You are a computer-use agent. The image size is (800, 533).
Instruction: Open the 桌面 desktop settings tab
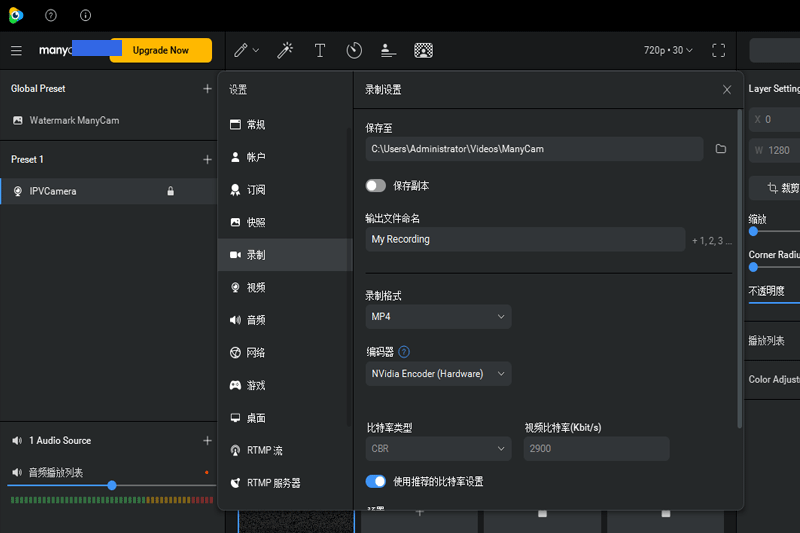point(285,418)
